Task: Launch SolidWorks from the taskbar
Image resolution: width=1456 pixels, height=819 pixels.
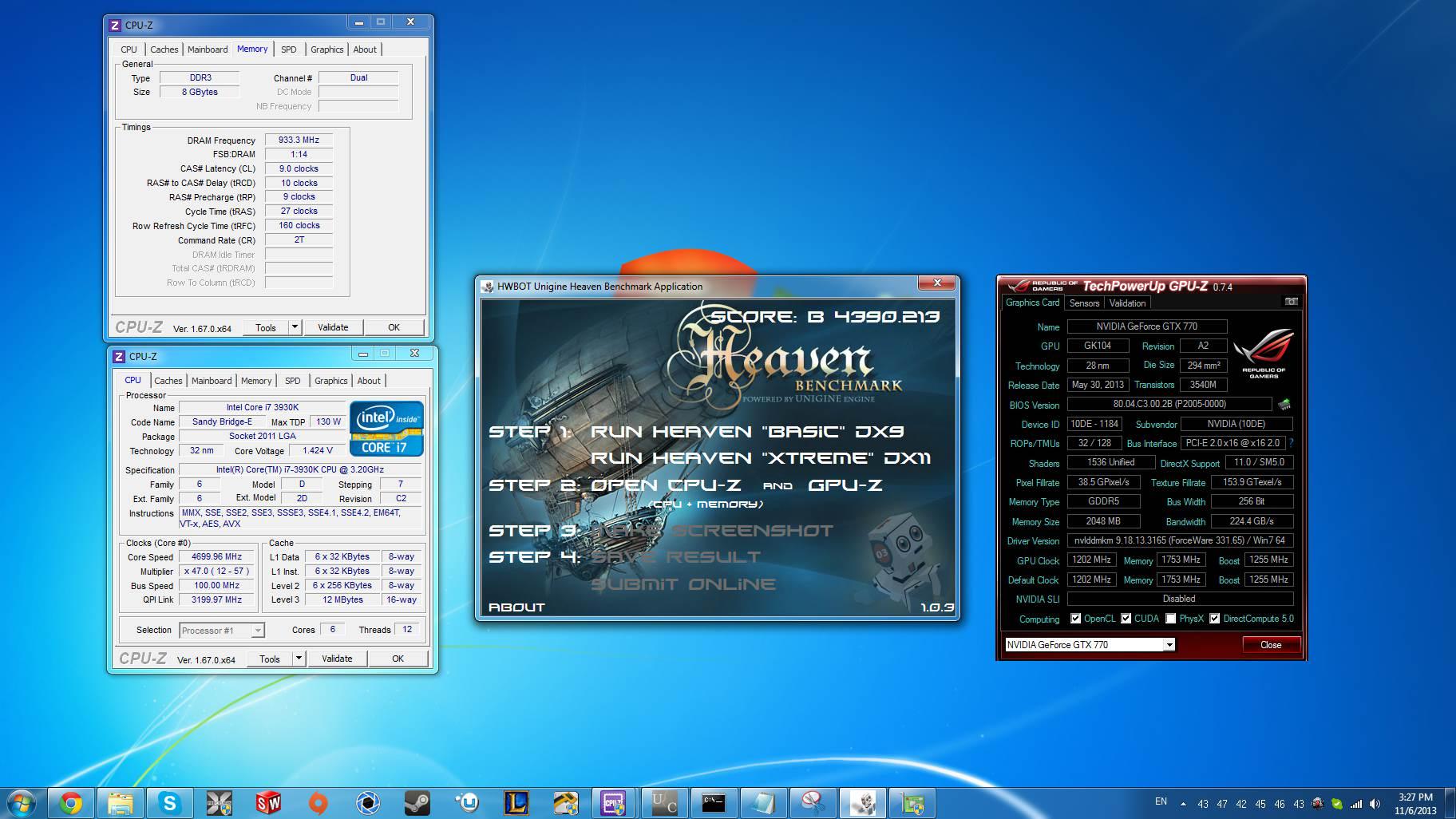Action: pyautogui.click(x=268, y=803)
